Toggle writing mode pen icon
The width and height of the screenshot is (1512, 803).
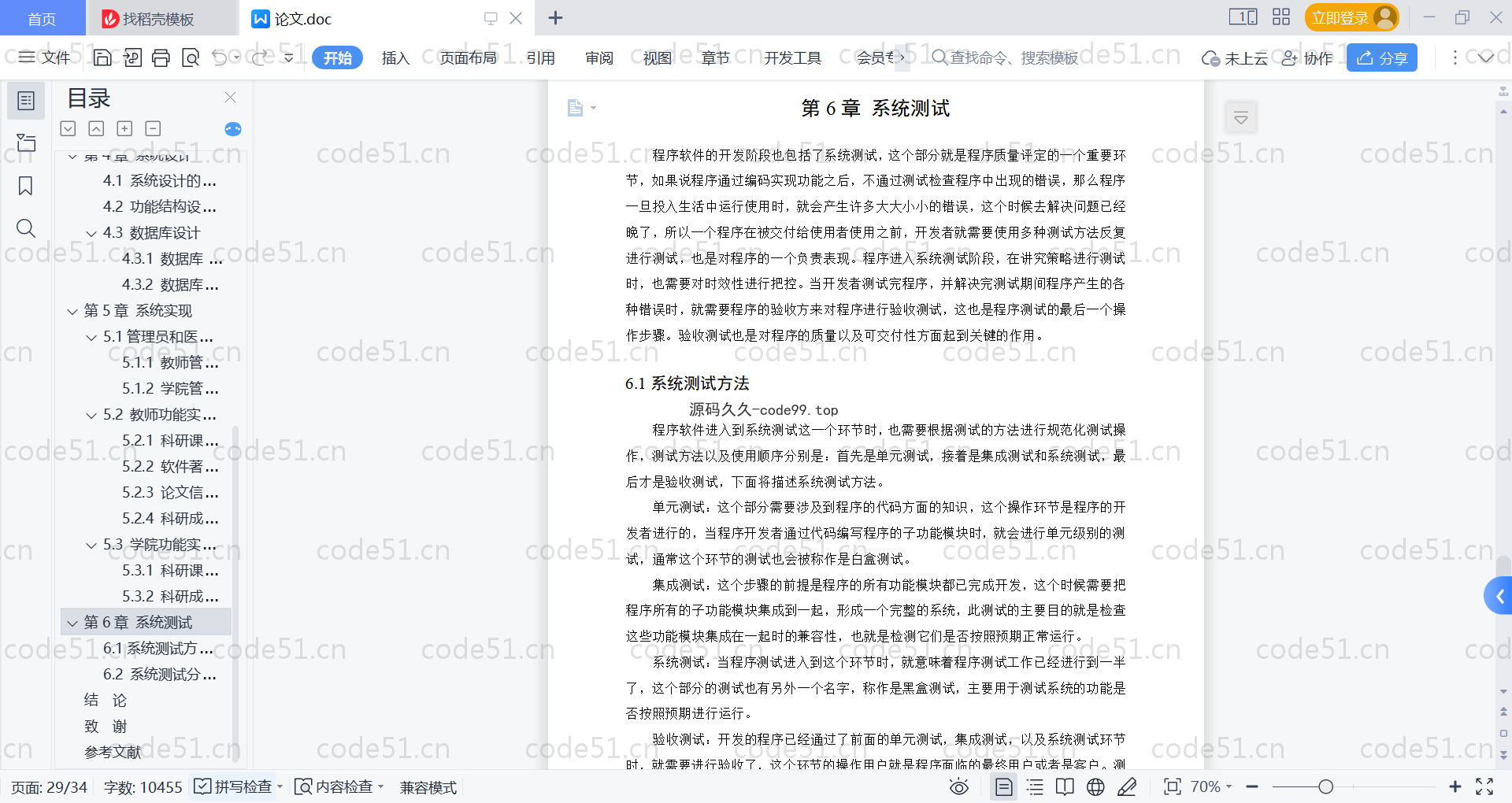1127,786
